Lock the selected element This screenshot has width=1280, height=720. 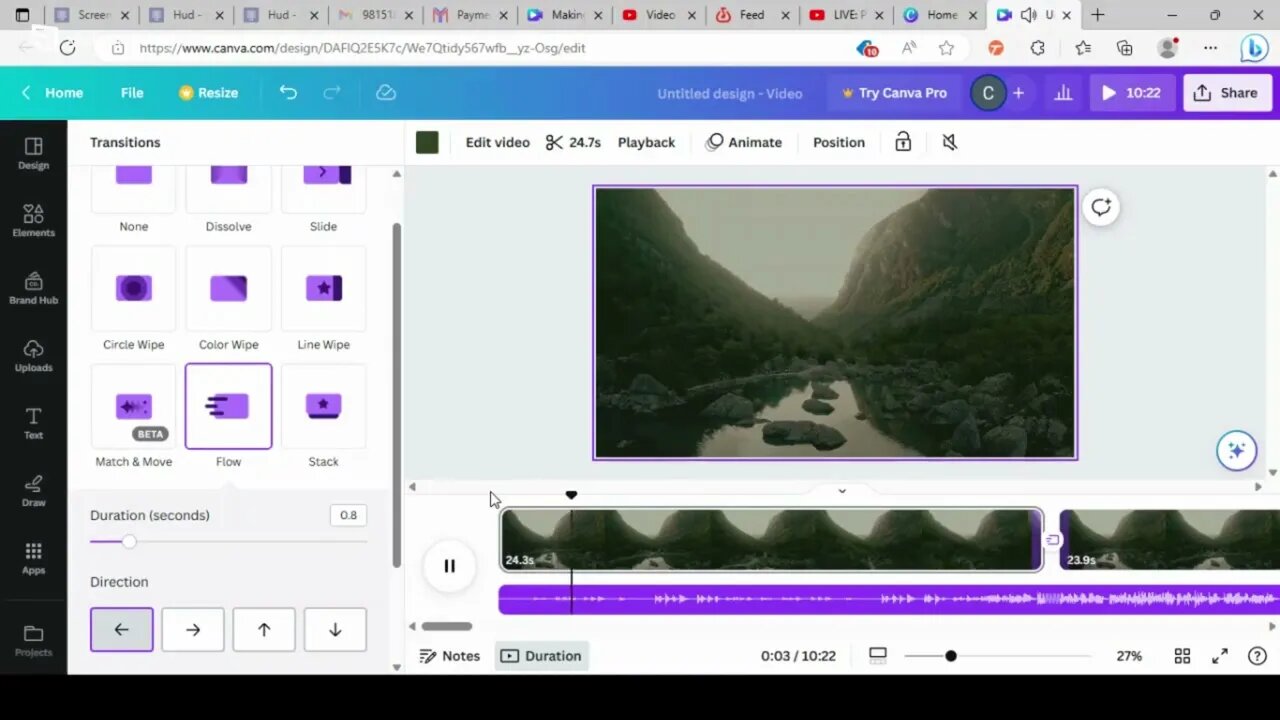903,142
